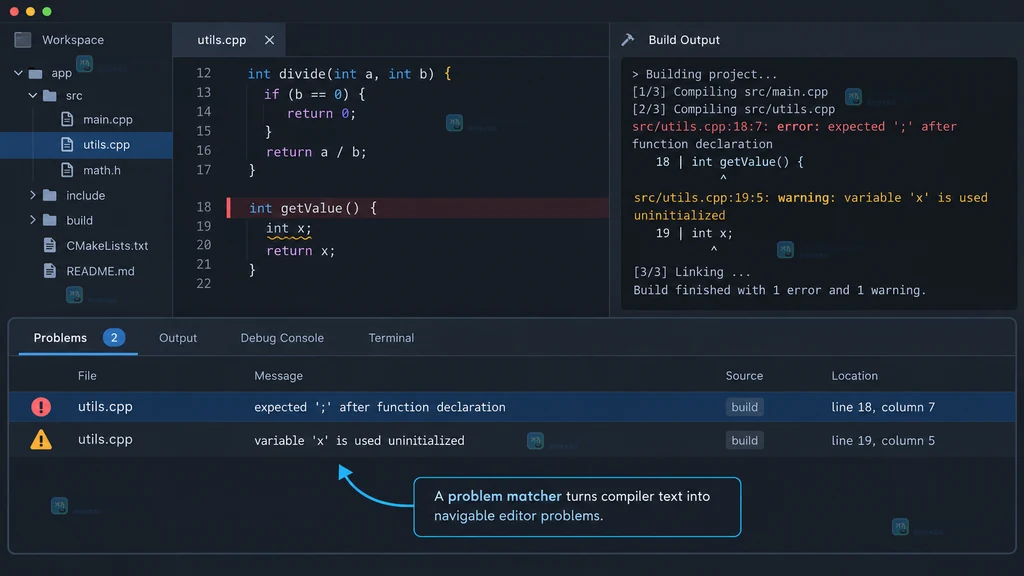Click the Location column header
This screenshot has width=1024, height=576.
(x=854, y=376)
